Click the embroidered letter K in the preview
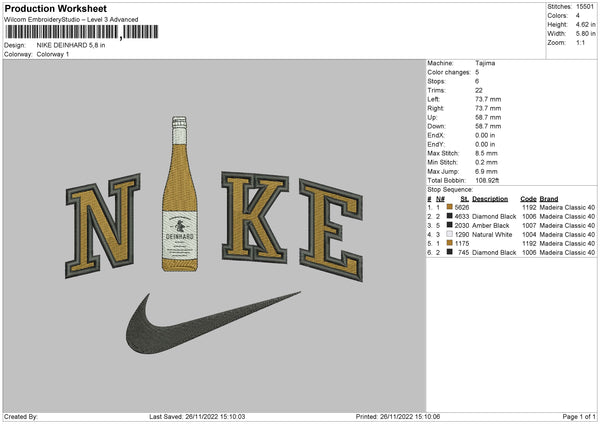Viewport: 600px width, 424px height. coord(254,217)
